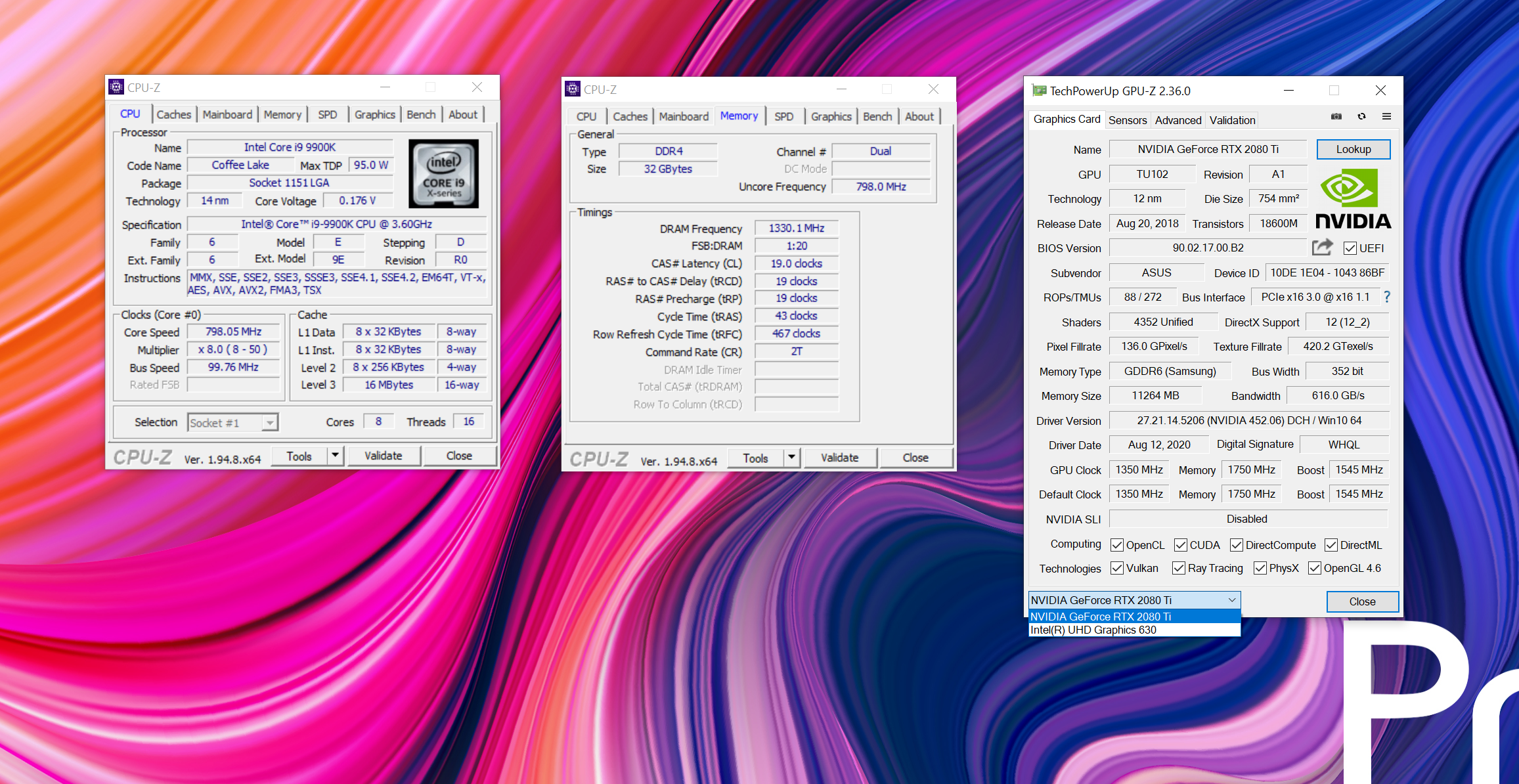This screenshot has height=784, width=1519.
Task: Click the BIOS Version field 90.02.17.00.B2
Action: click(x=1208, y=248)
